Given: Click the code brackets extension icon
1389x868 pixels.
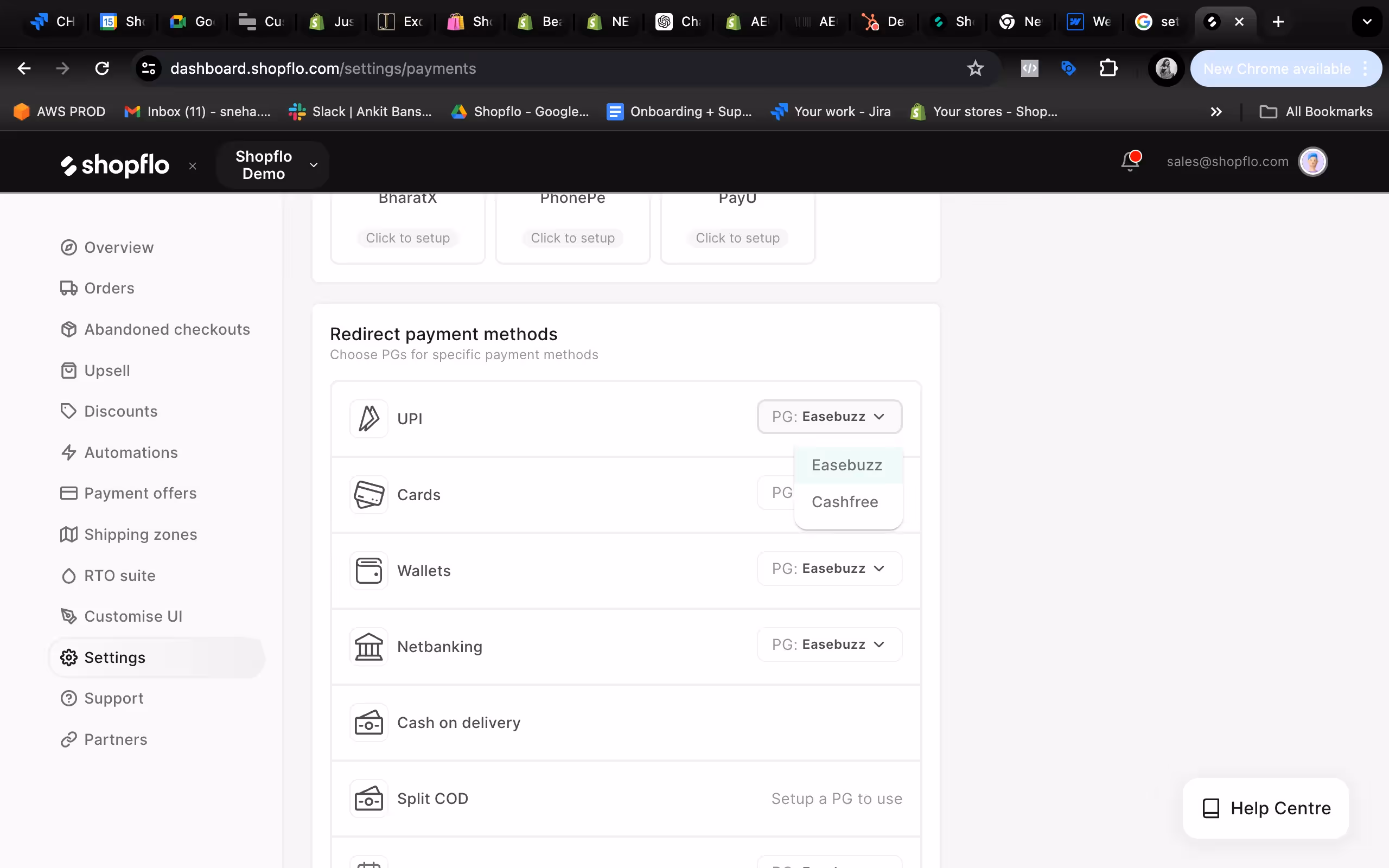Looking at the screenshot, I should [1030, 69].
